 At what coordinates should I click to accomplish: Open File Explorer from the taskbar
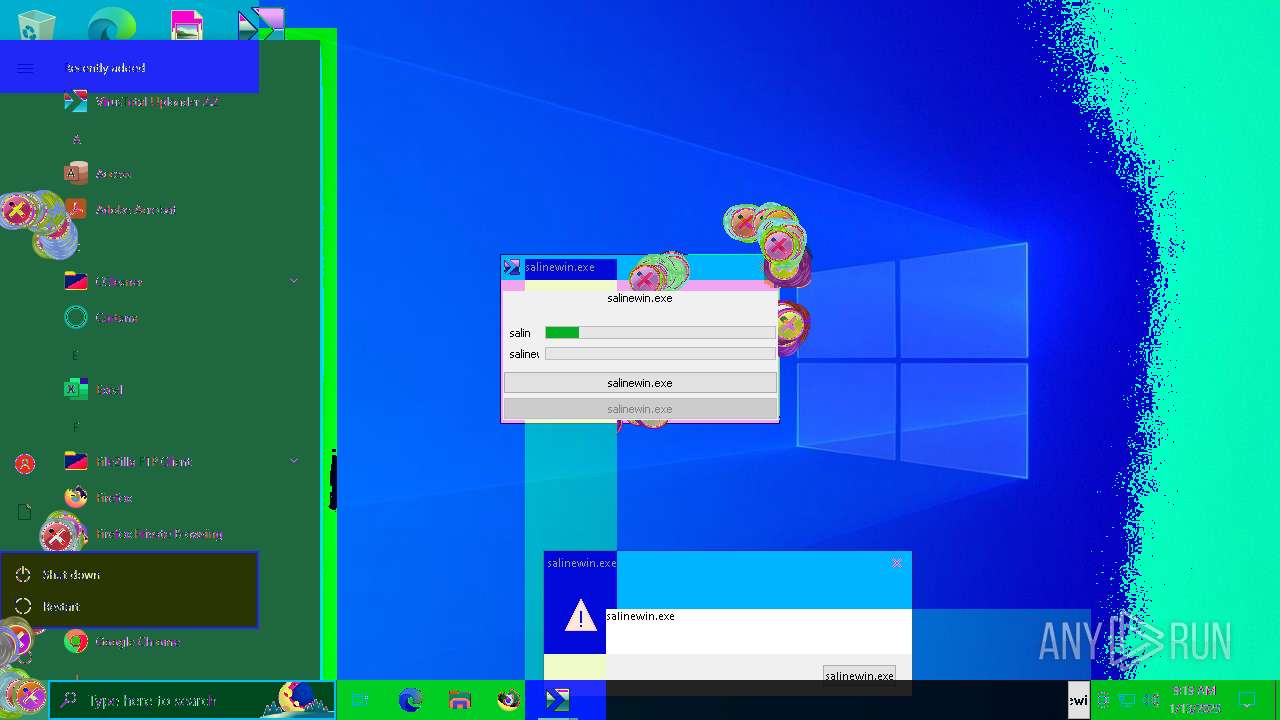pos(460,700)
